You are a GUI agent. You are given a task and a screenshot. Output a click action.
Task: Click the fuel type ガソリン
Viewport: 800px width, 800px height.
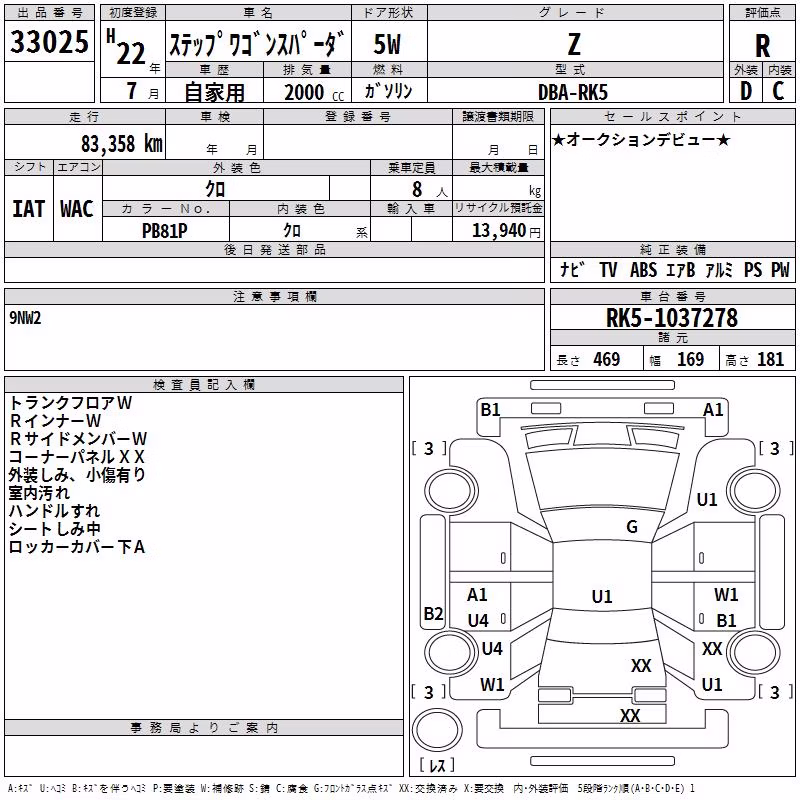pyautogui.click(x=388, y=91)
